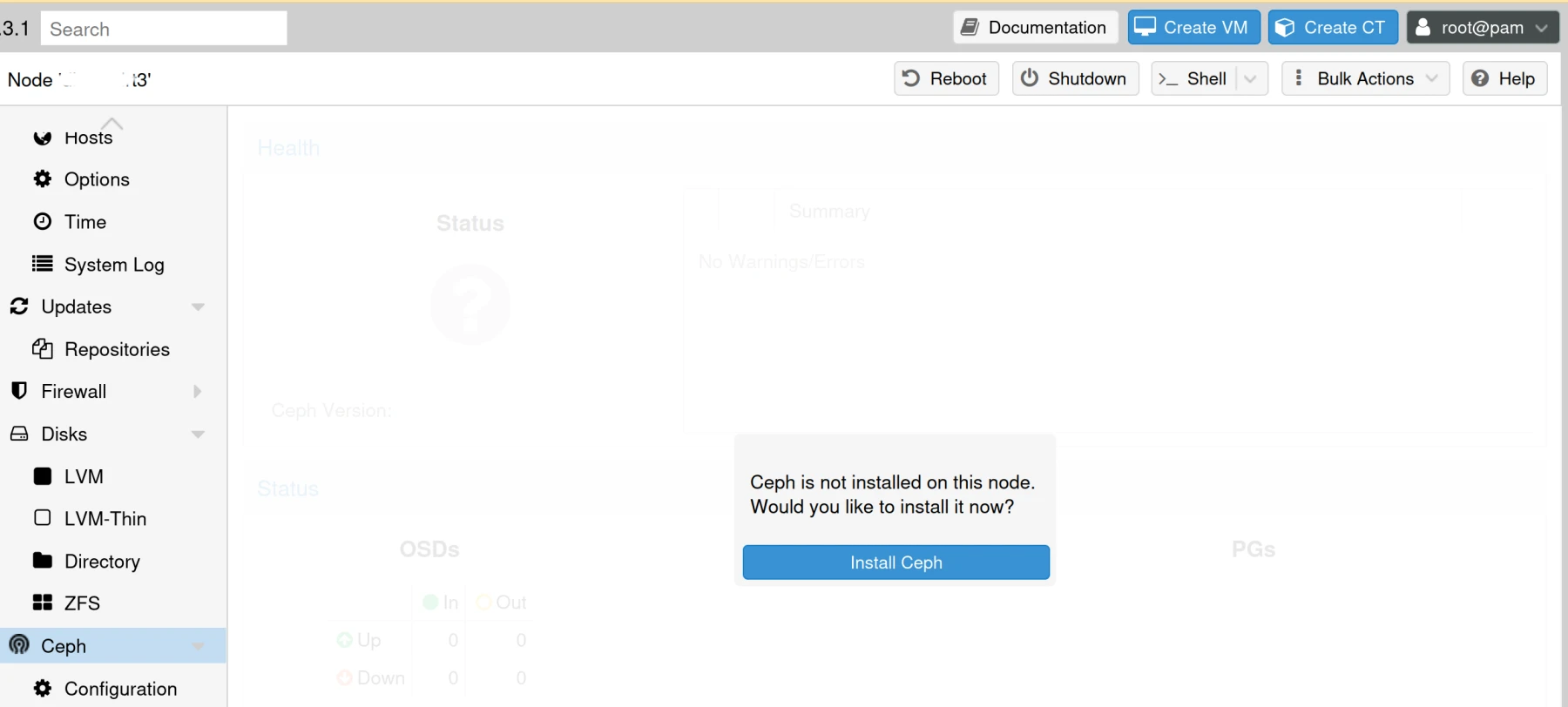1568x707 pixels.
Task: Click the Options gear icon
Action: pyautogui.click(x=42, y=178)
